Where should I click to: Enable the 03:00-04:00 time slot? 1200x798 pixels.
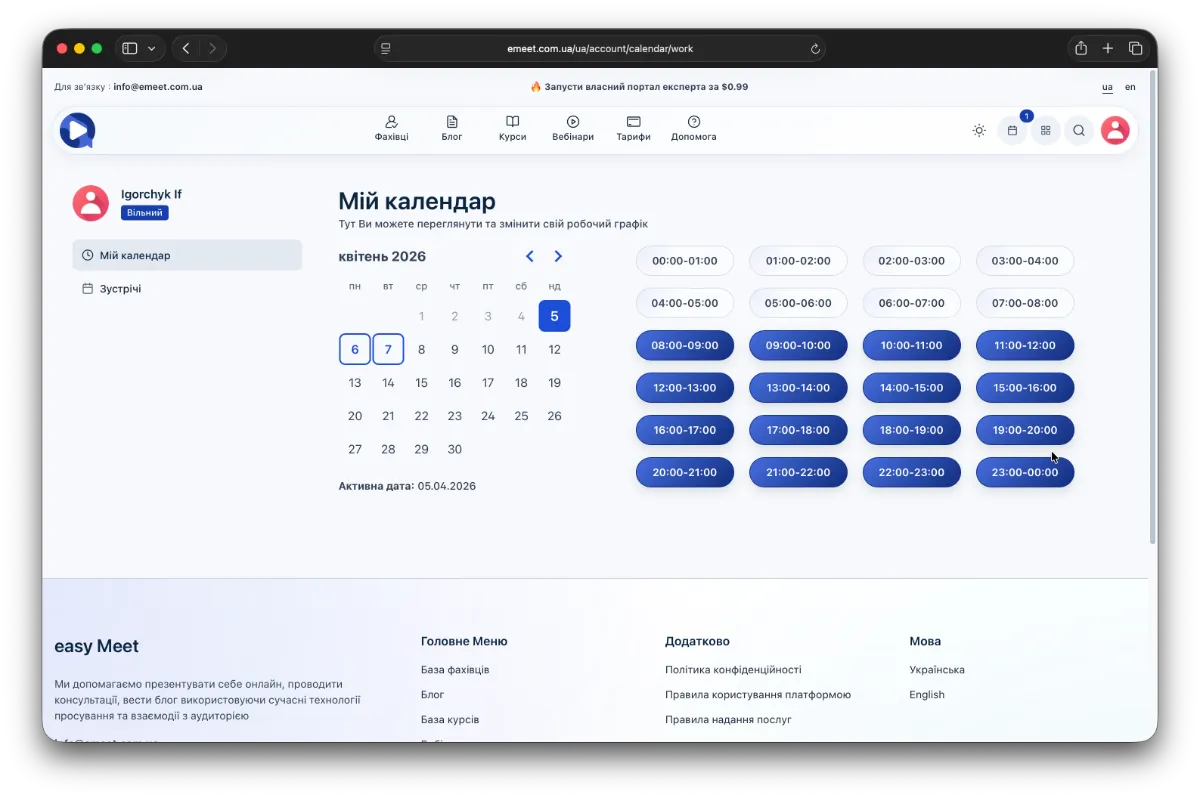pyautogui.click(x=1025, y=261)
